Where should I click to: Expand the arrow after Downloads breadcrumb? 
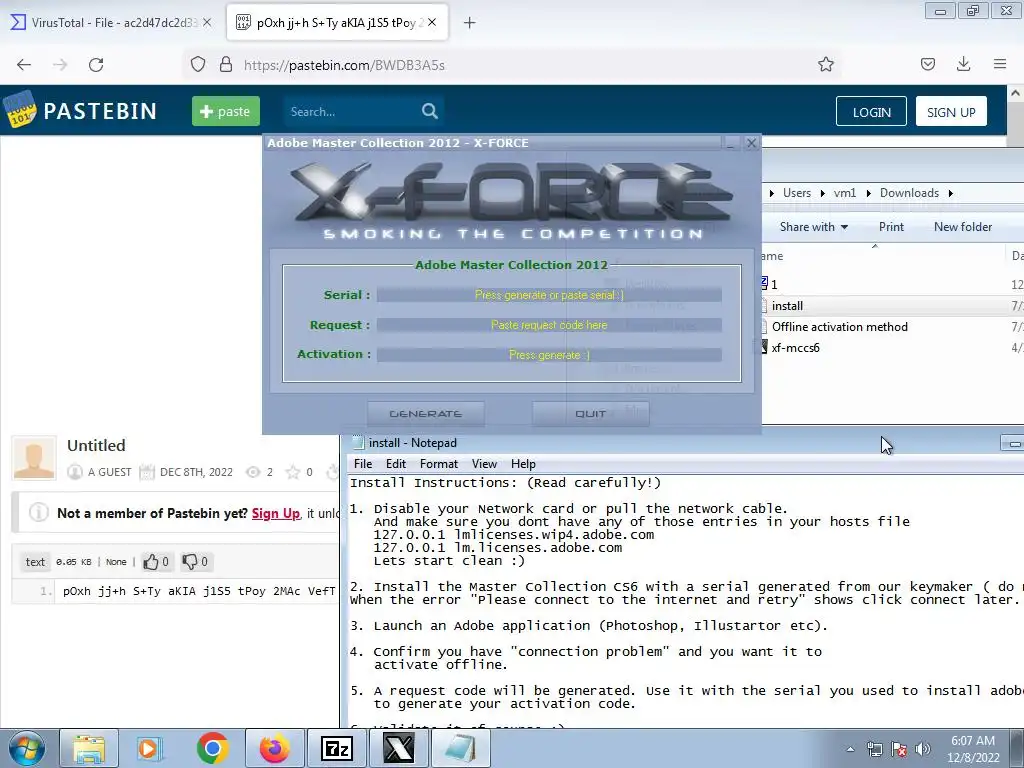[x=951, y=193]
